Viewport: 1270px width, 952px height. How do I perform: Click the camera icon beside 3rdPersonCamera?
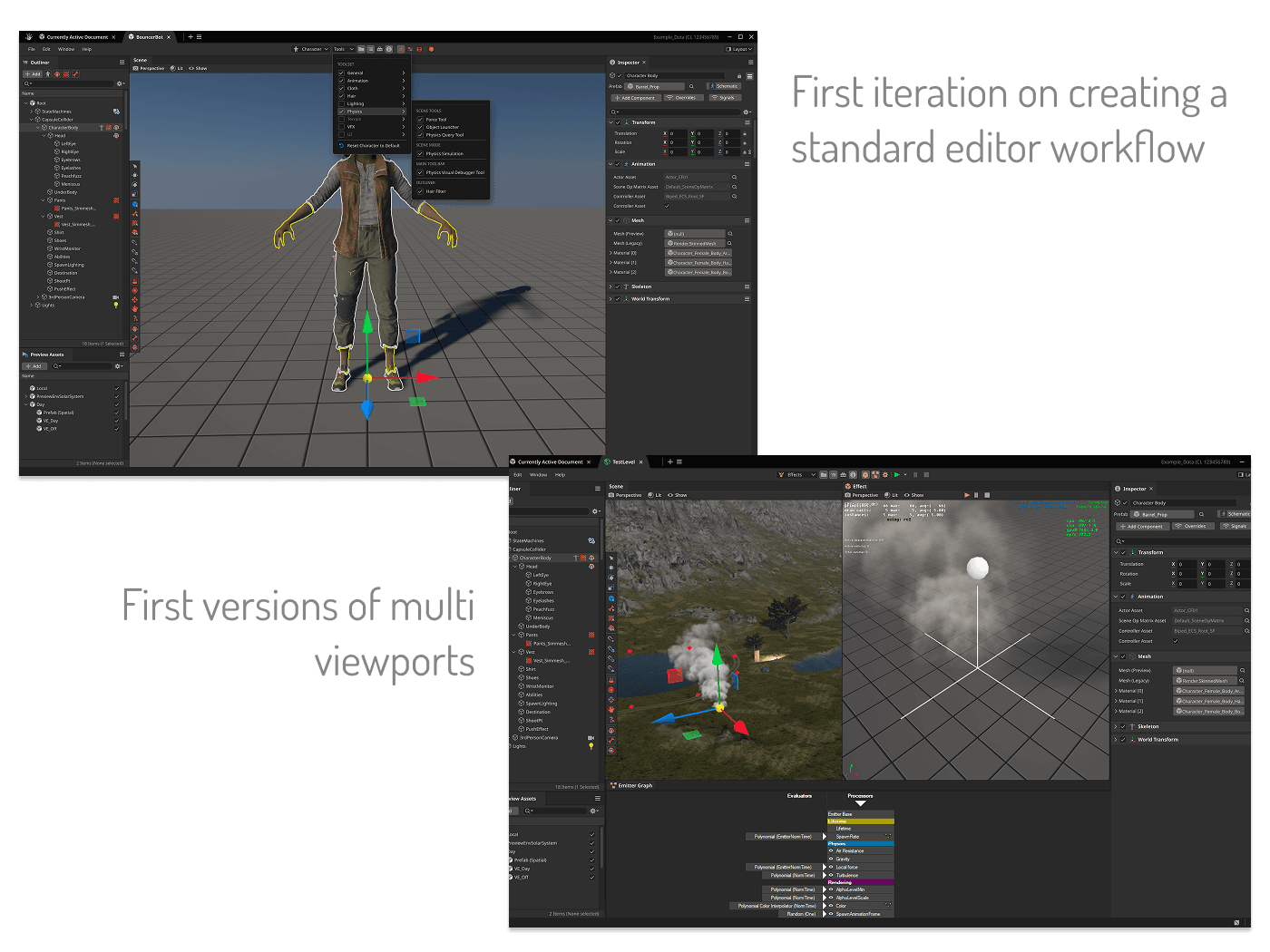(116, 296)
